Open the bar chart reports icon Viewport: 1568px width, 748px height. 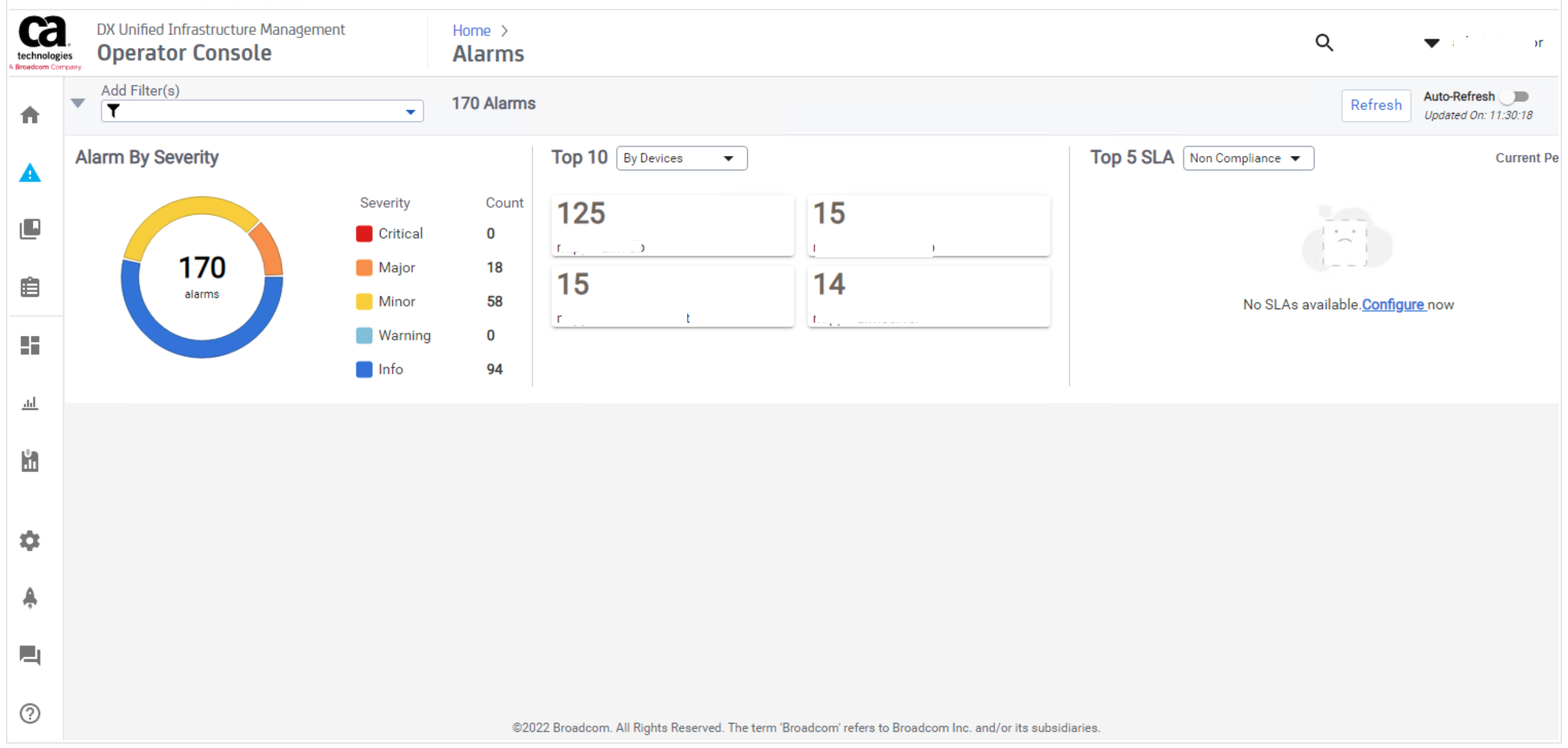tap(30, 403)
